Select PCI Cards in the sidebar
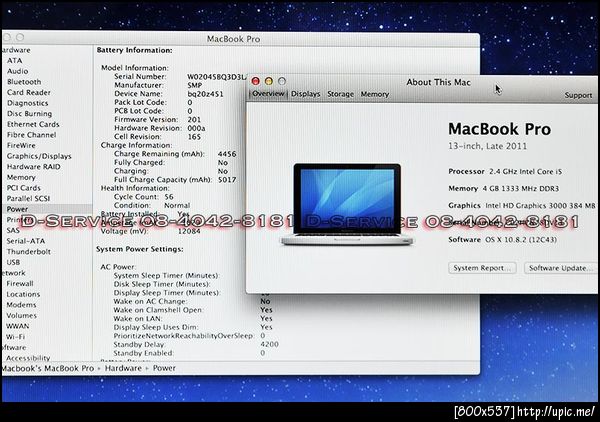Viewport: 600px width, 422px height. click(23, 188)
